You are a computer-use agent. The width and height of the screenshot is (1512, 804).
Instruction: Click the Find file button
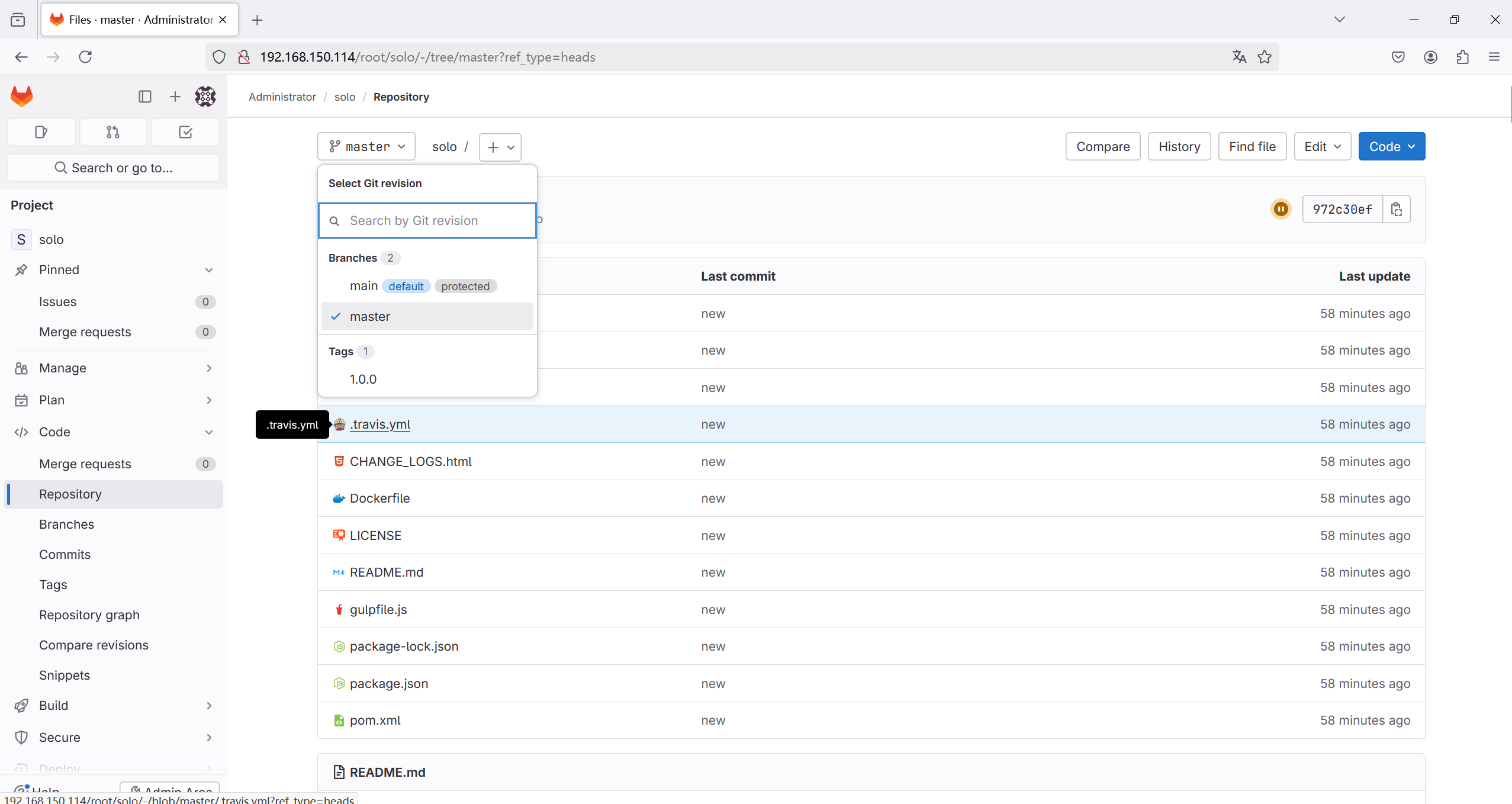(1252, 146)
